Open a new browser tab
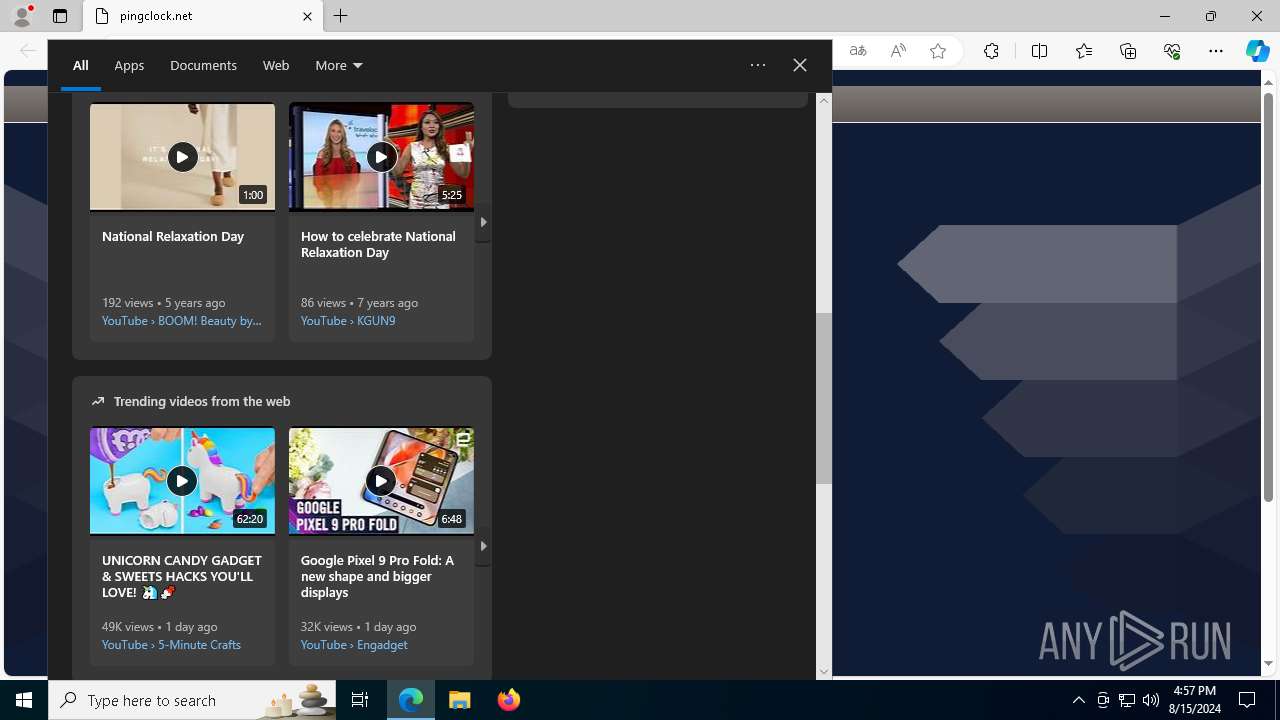Viewport: 1280px width, 720px height. pyautogui.click(x=341, y=16)
